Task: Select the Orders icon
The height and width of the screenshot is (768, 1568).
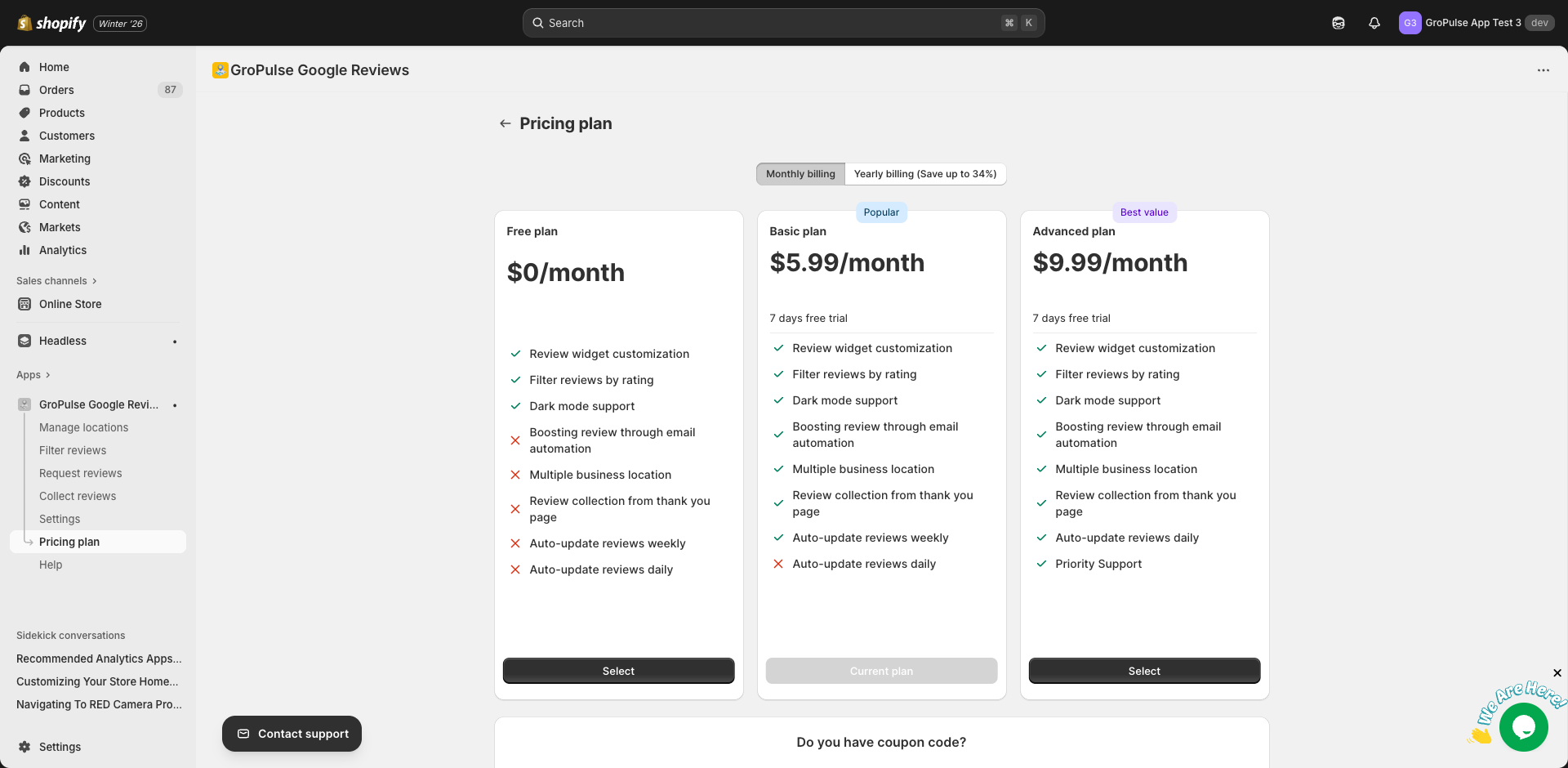Action: pyautogui.click(x=25, y=90)
